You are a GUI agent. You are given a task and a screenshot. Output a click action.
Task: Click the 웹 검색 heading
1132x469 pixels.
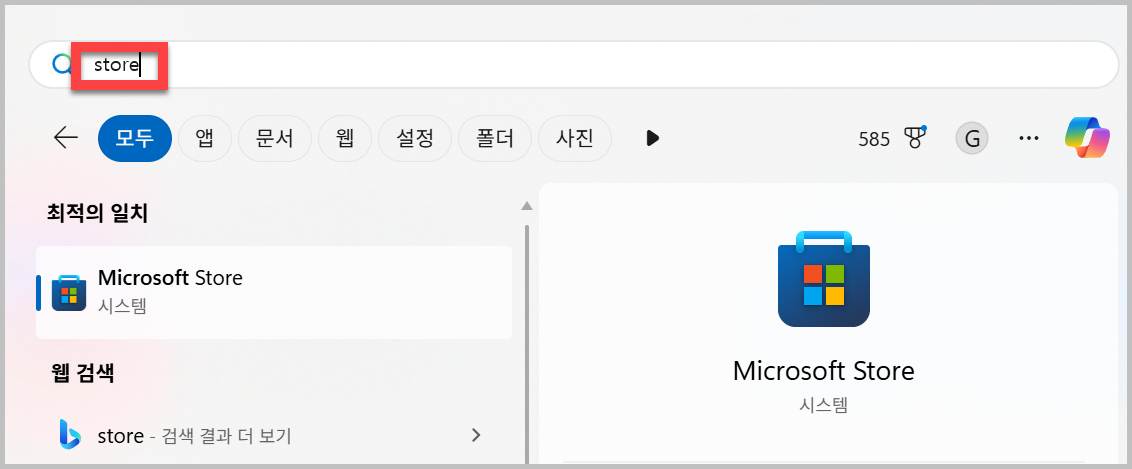point(83,373)
